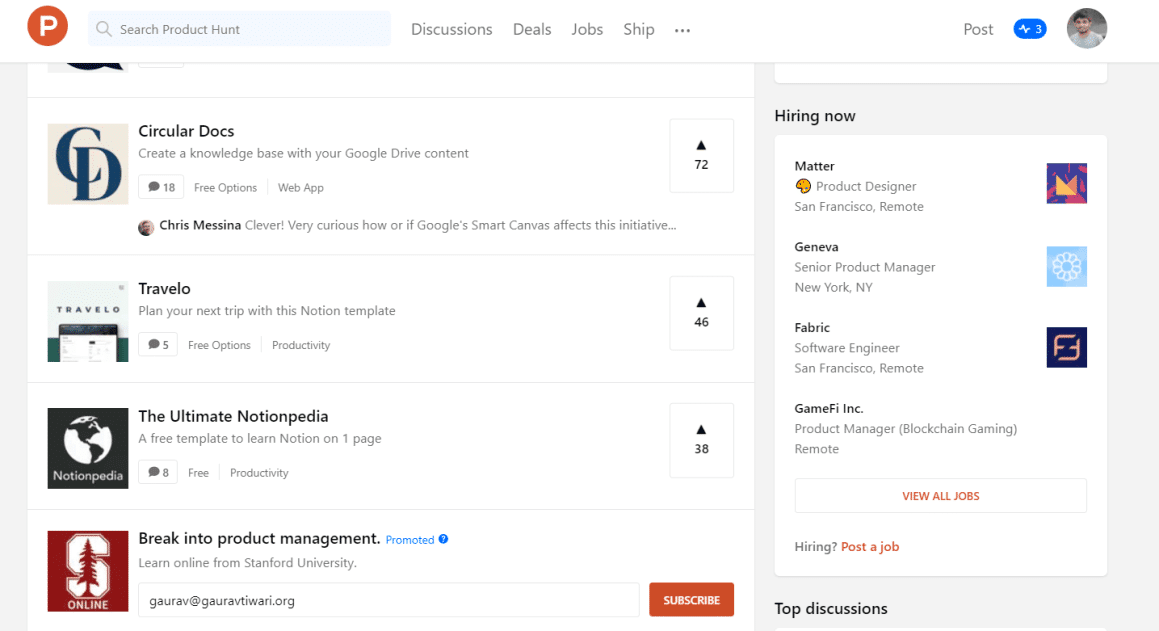The height and width of the screenshot is (631, 1159).
Task: Click the magnifying glass search icon
Action: [x=103, y=29]
